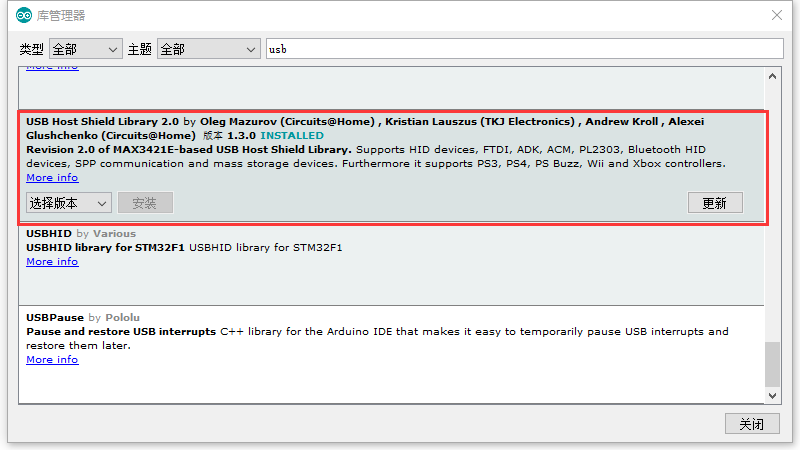Click the Arduino logo icon in title bar
This screenshot has height=450, width=800.
click(23, 15)
